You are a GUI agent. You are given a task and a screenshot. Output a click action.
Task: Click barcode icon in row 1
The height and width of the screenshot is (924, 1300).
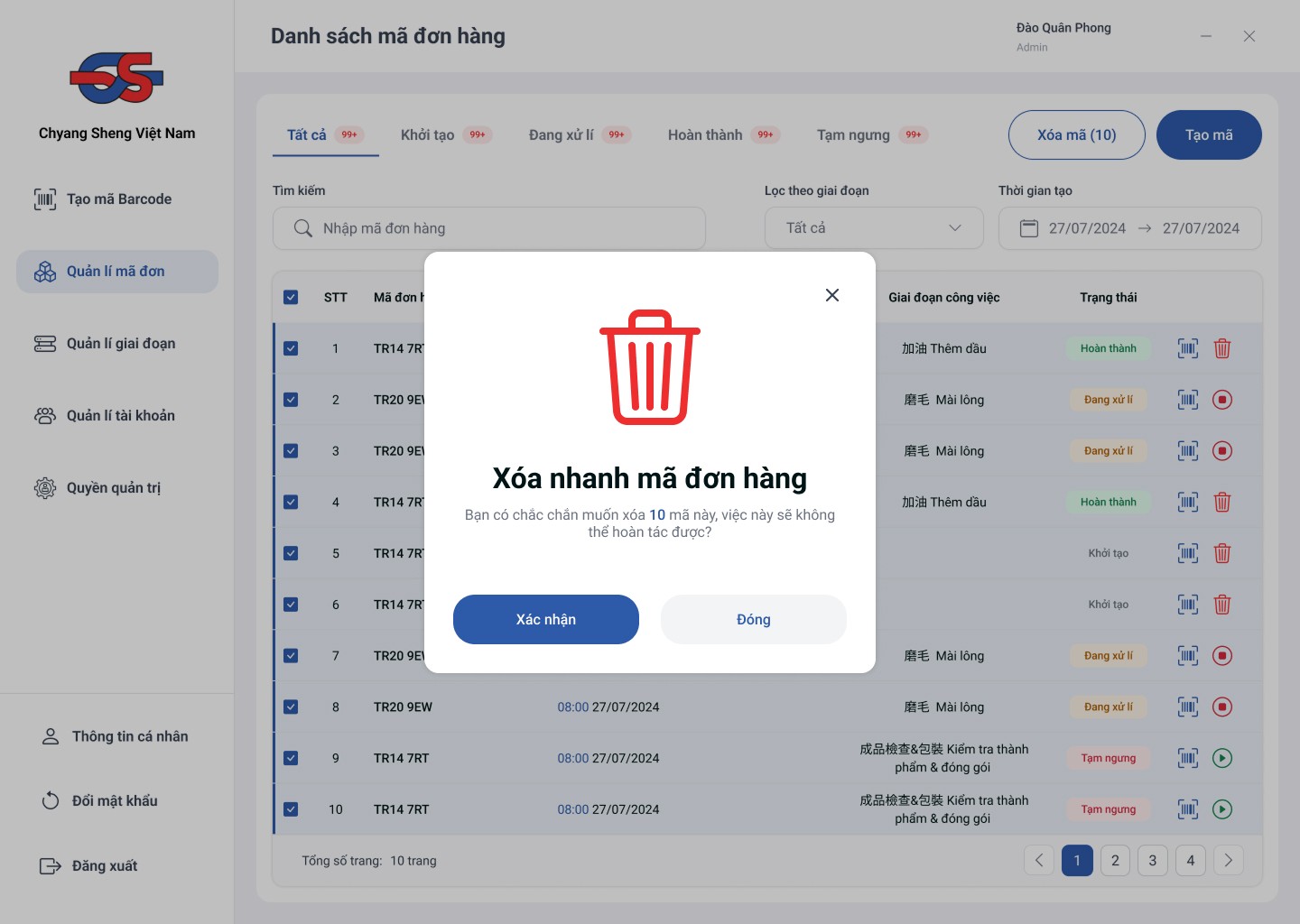pyautogui.click(x=1188, y=348)
